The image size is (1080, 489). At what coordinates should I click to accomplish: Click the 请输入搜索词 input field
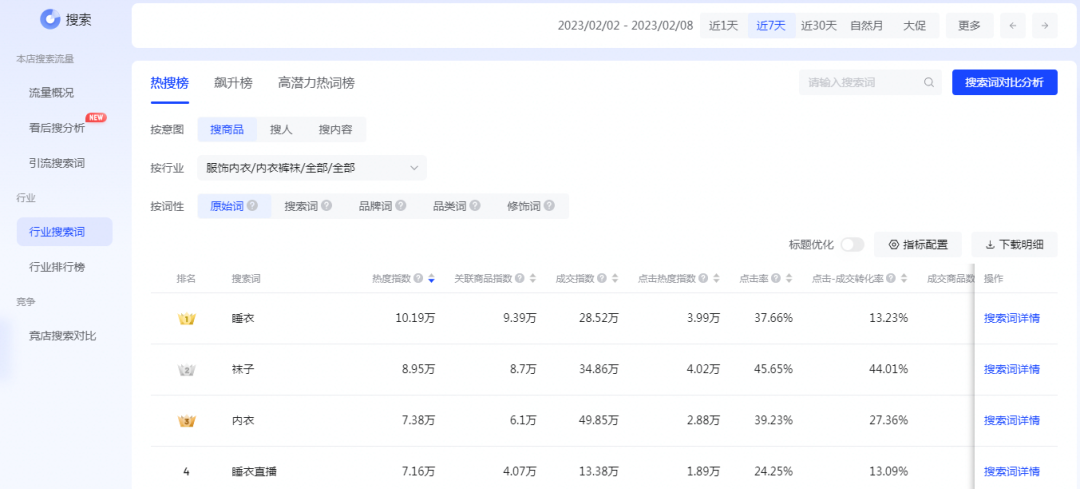[x=860, y=83]
